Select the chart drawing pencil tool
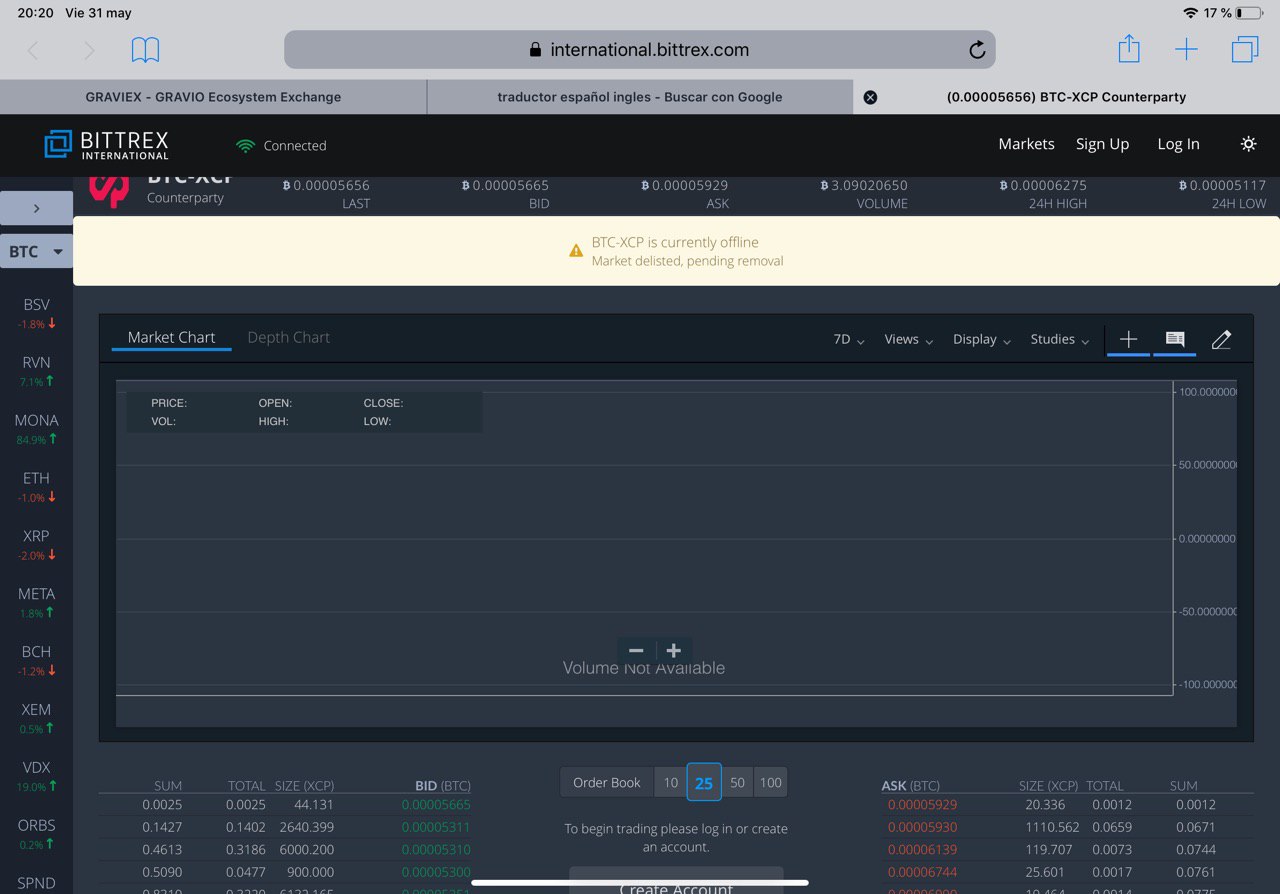The width and height of the screenshot is (1280, 894). [1221, 340]
